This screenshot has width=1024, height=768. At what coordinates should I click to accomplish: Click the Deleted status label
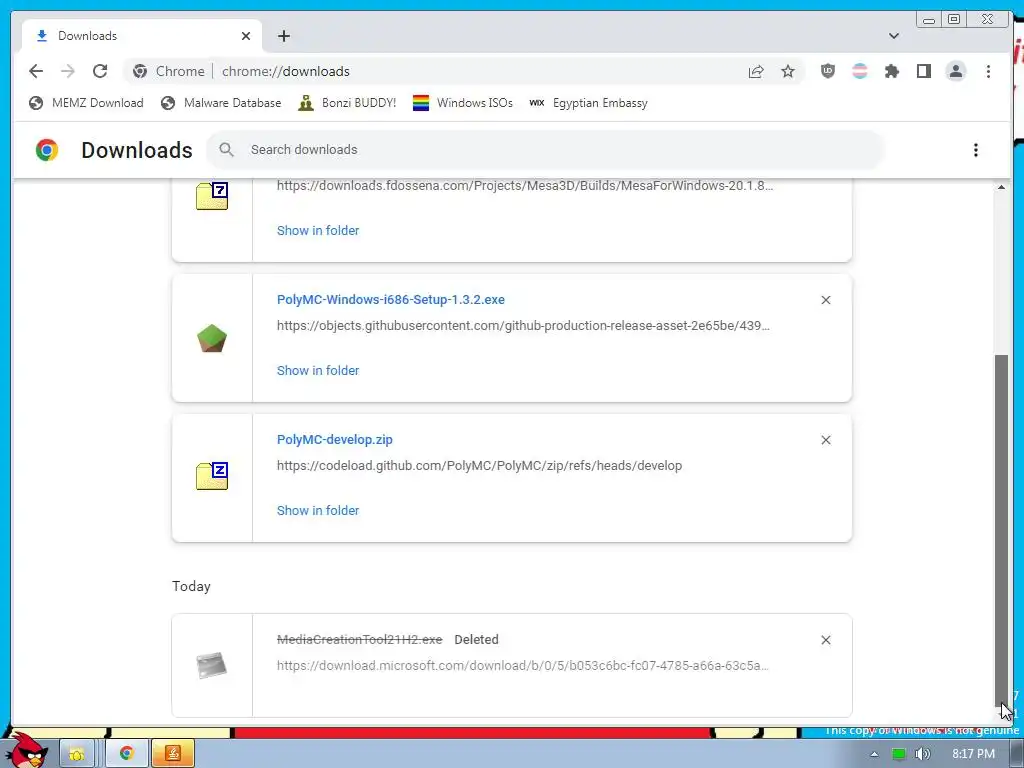point(476,639)
